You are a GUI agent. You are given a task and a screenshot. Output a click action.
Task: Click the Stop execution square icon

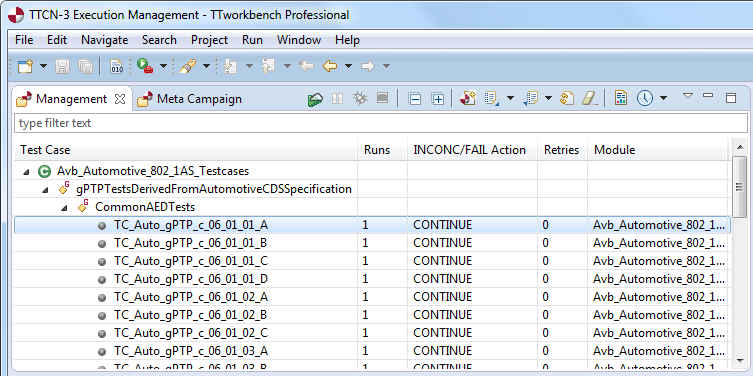(382, 98)
